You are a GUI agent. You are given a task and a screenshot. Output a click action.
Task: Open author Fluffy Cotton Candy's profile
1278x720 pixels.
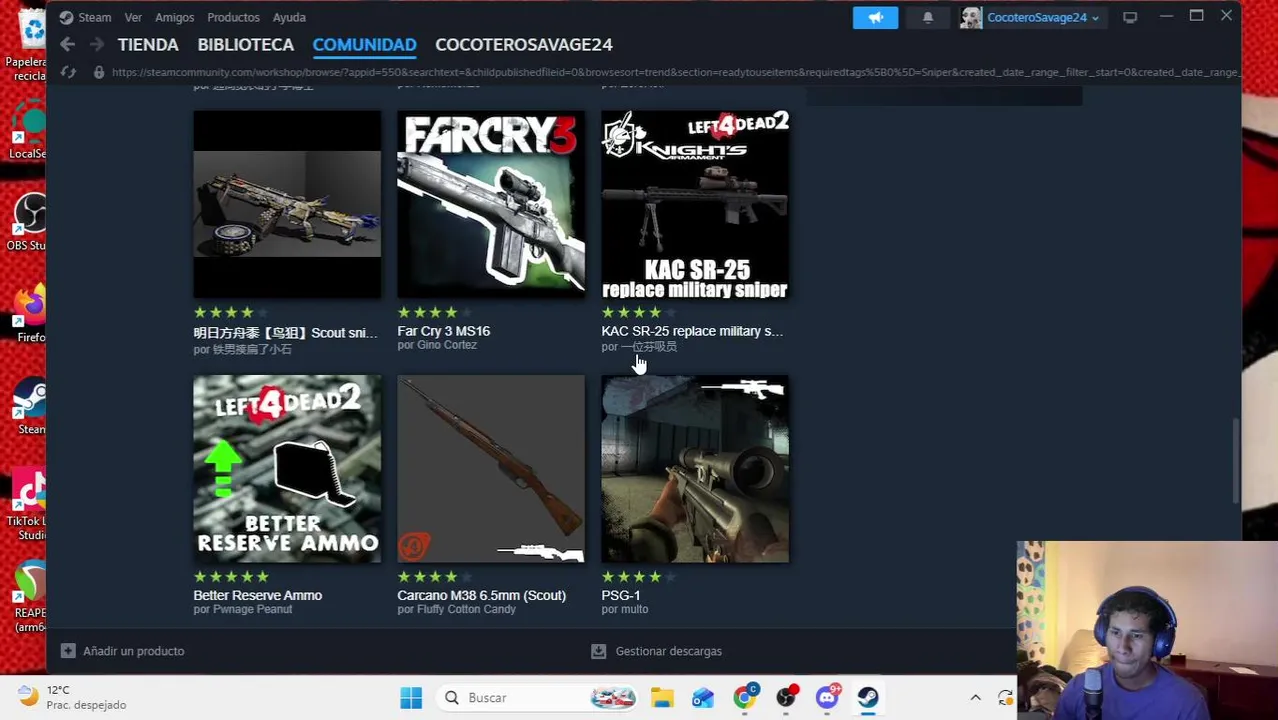point(466,609)
